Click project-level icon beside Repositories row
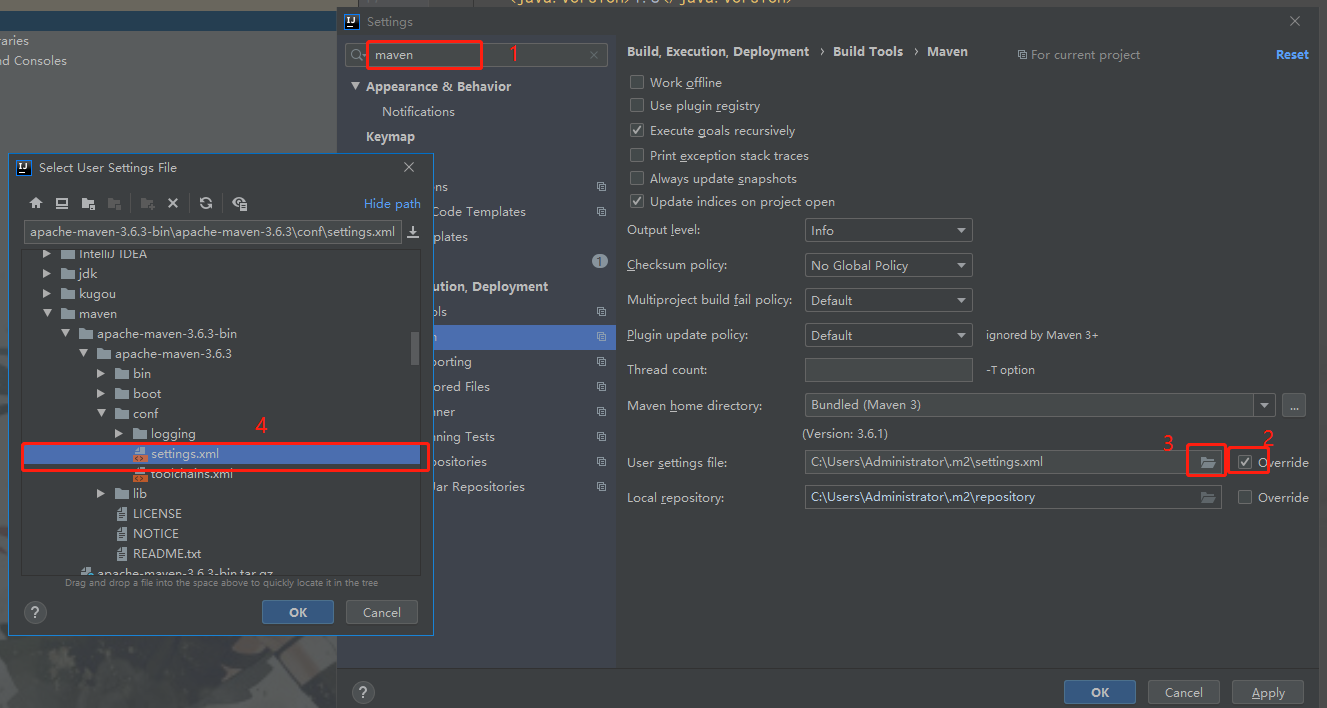1327x708 pixels. (601, 462)
